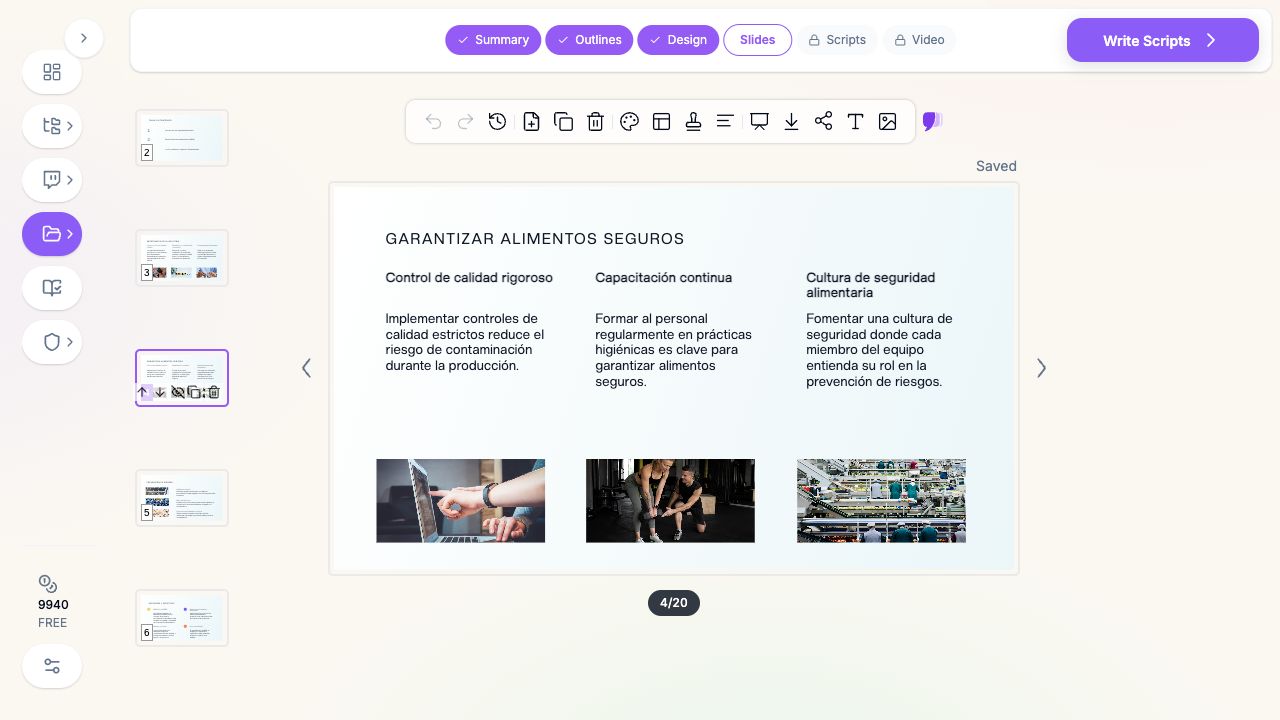Screen dimensions: 1280x720
Task: Move selected slide up
Action: [x=142, y=392]
